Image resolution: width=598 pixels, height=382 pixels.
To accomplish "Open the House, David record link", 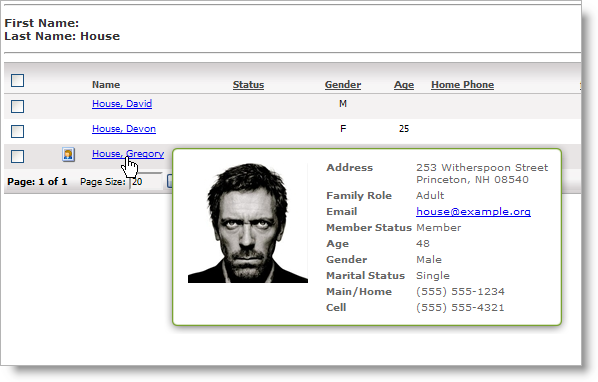I will 122,104.
